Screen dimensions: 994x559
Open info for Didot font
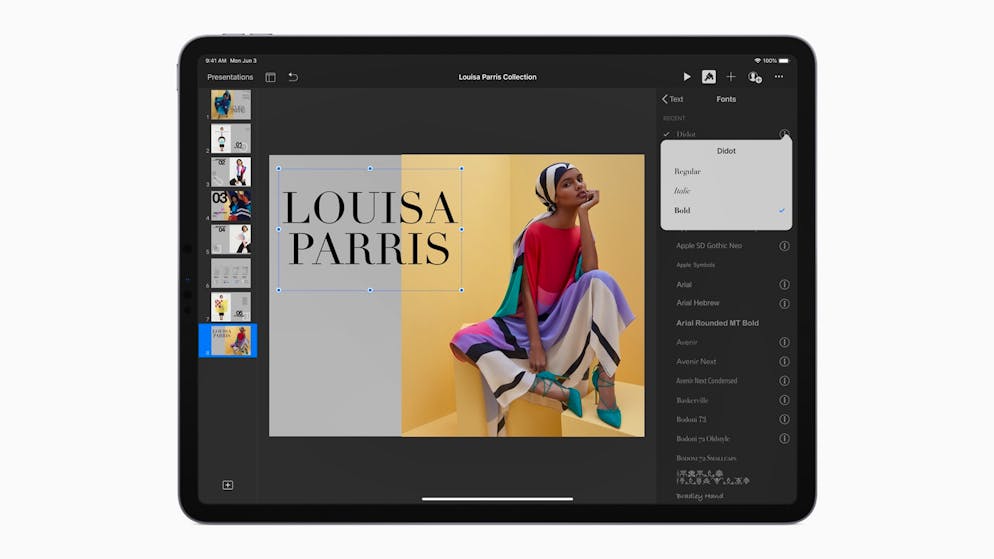(x=784, y=134)
